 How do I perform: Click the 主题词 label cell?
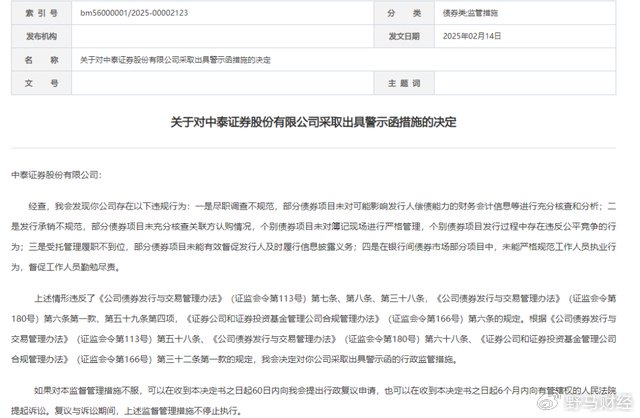click(x=404, y=83)
